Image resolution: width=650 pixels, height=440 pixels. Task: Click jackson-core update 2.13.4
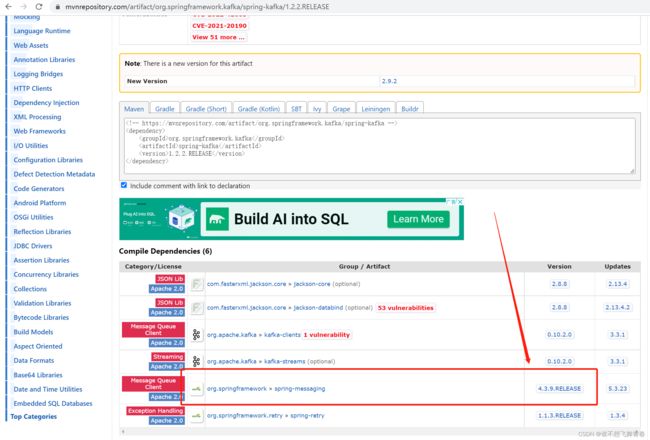[617, 284]
